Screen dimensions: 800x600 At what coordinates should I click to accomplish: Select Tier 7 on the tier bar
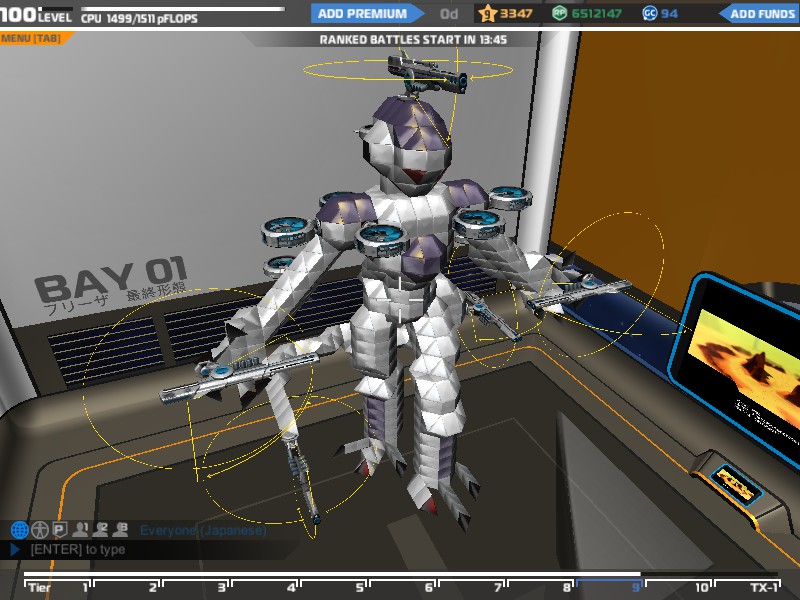[472, 587]
